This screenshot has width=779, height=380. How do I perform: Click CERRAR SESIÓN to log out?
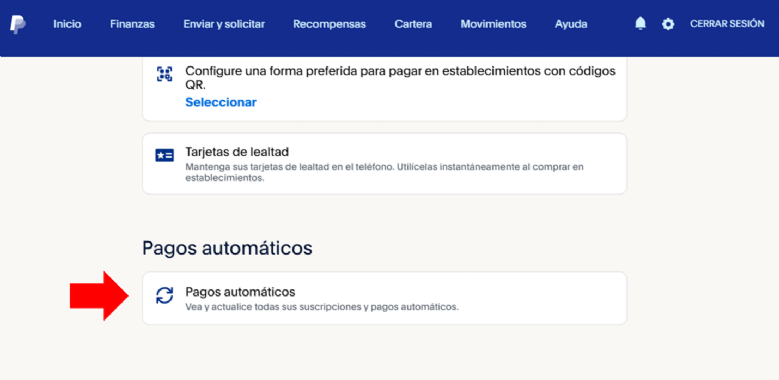click(727, 24)
